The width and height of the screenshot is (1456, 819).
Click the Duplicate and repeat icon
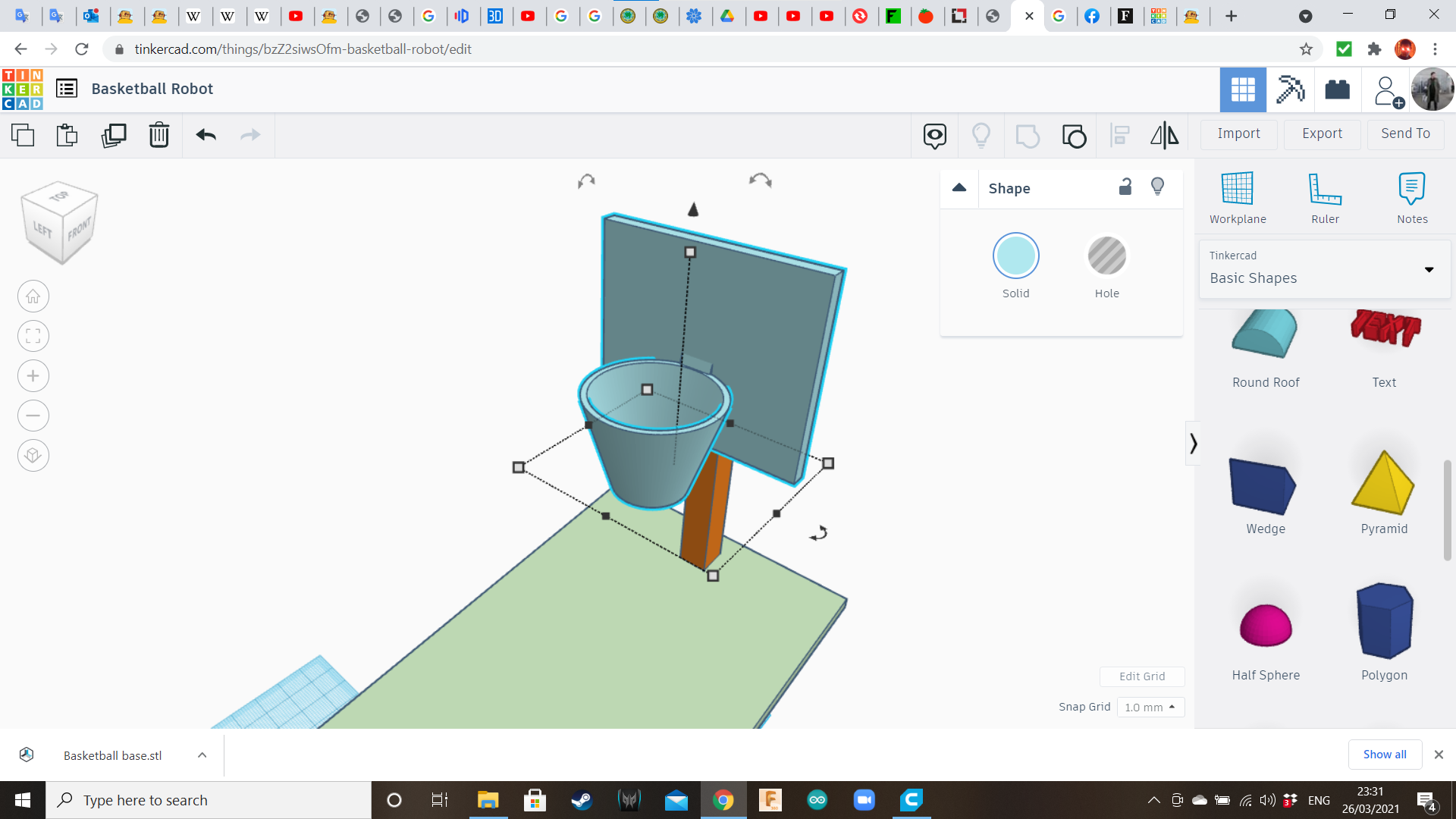click(114, 136)
